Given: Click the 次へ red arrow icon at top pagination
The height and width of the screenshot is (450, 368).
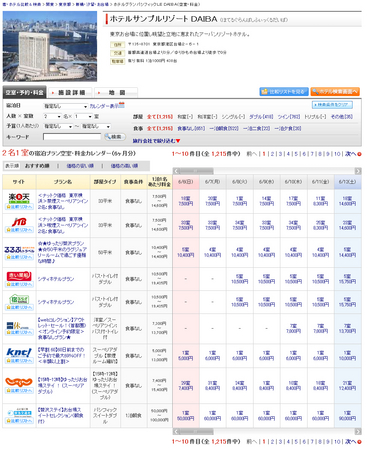Looking at the screenshot, I should [359, 154].
